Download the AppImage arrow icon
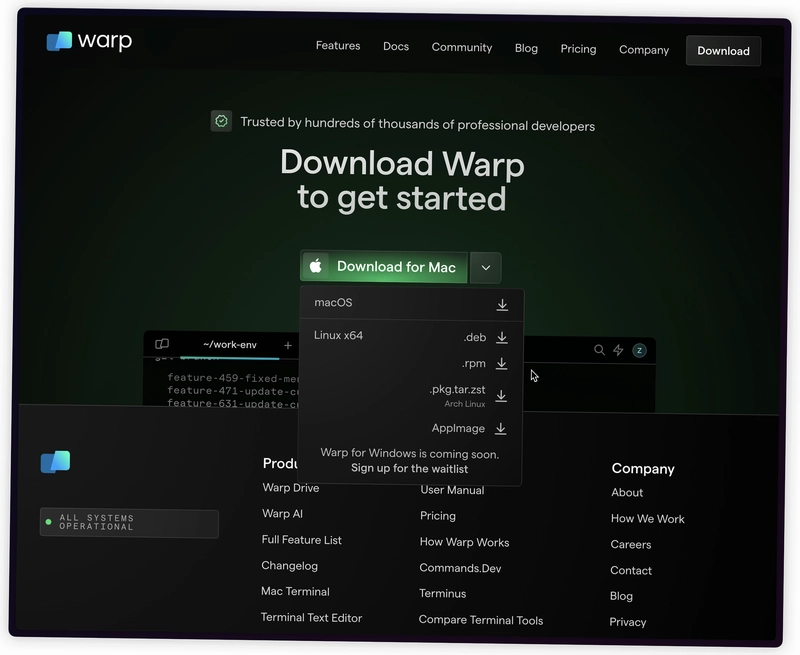The height and width of the screenshot is (655, 800). click(x=501, y=429)
